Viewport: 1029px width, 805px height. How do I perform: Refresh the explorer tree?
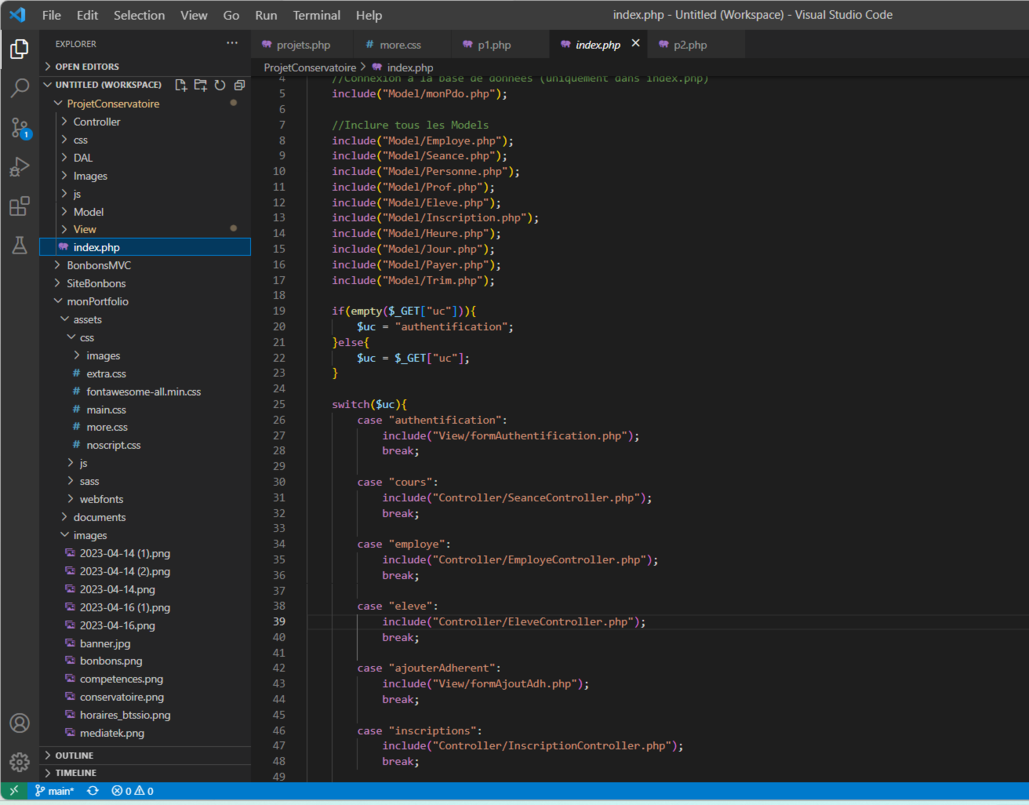point(220,85)
